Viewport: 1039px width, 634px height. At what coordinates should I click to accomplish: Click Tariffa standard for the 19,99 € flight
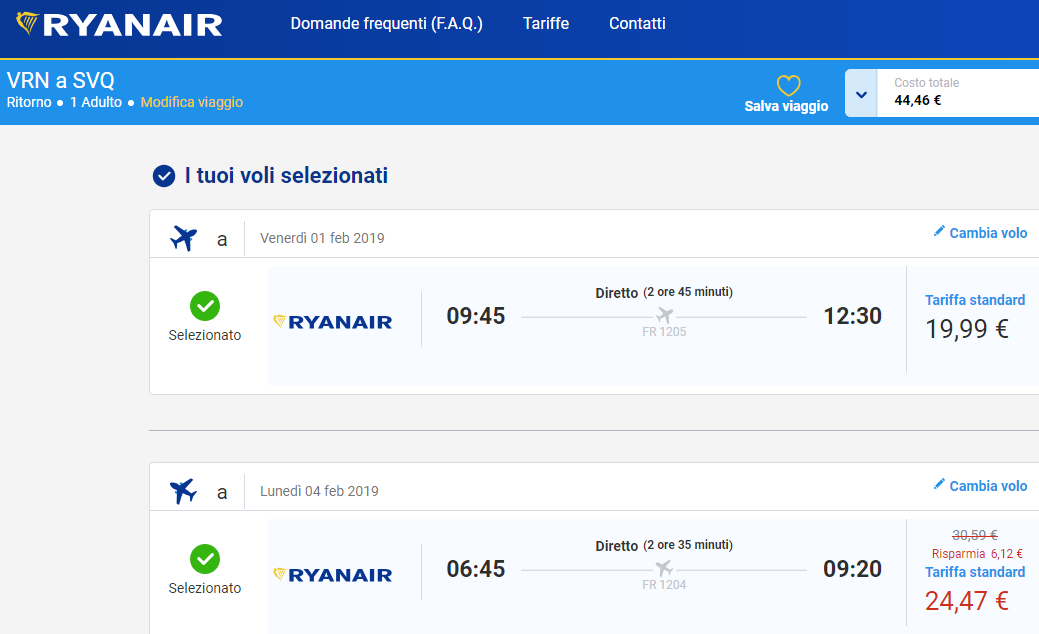tap(975, 300)
